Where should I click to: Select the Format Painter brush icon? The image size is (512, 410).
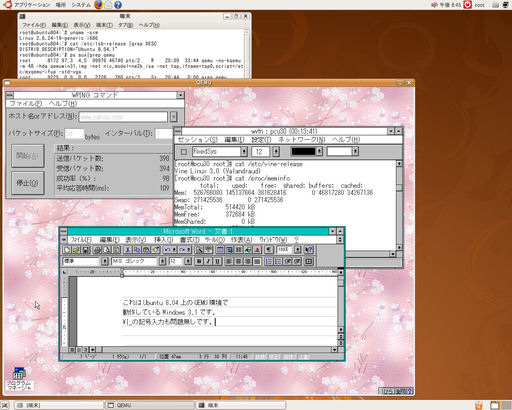coord(156,250)
